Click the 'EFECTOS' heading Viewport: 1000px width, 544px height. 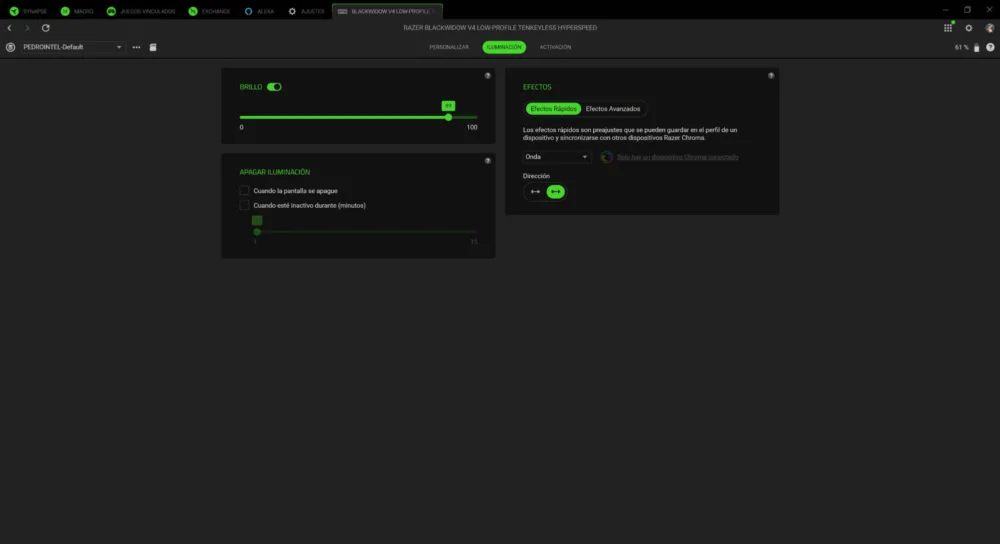pos(537,87)
